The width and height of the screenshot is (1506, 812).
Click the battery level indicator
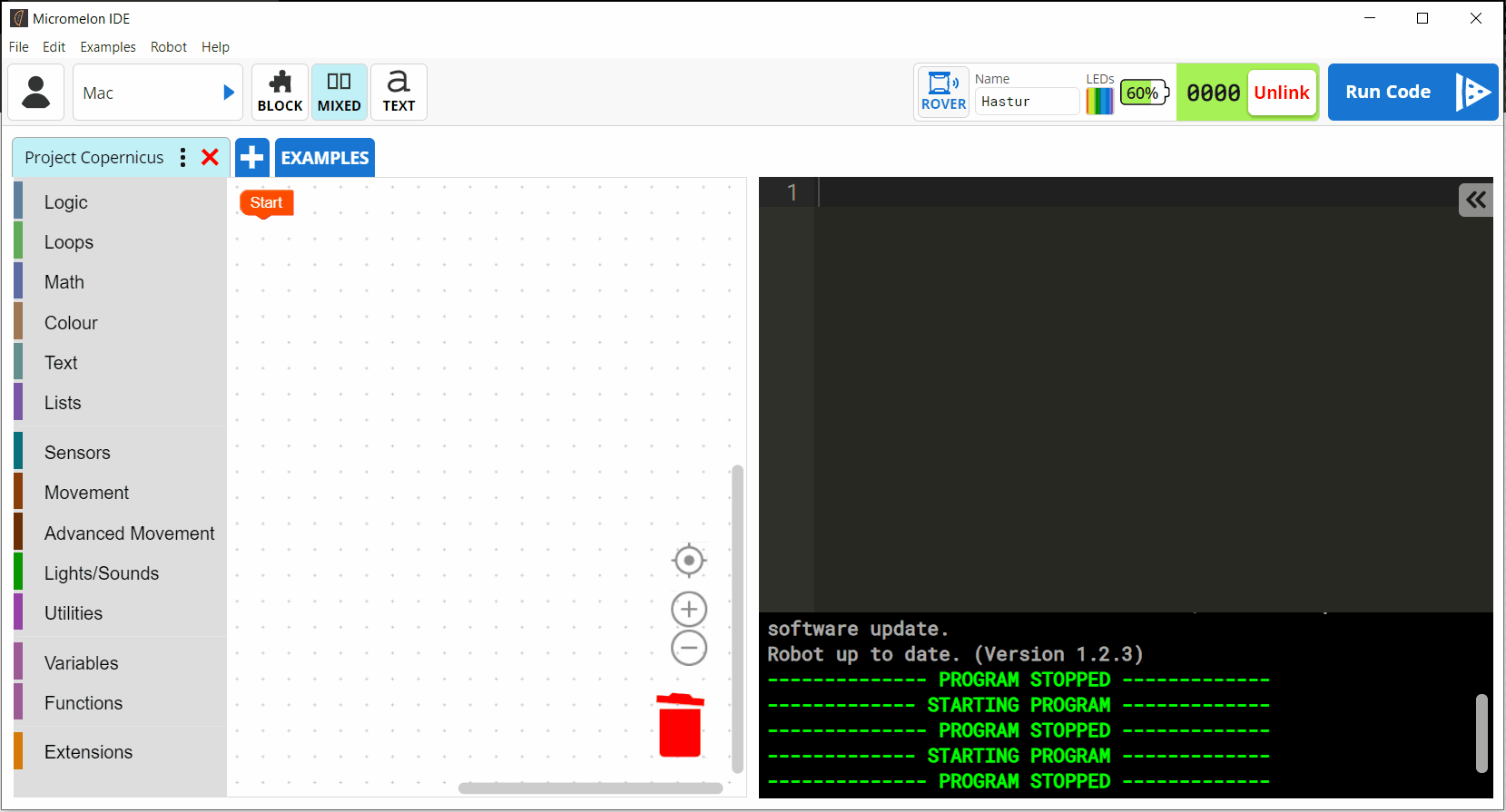[1144, 93]
